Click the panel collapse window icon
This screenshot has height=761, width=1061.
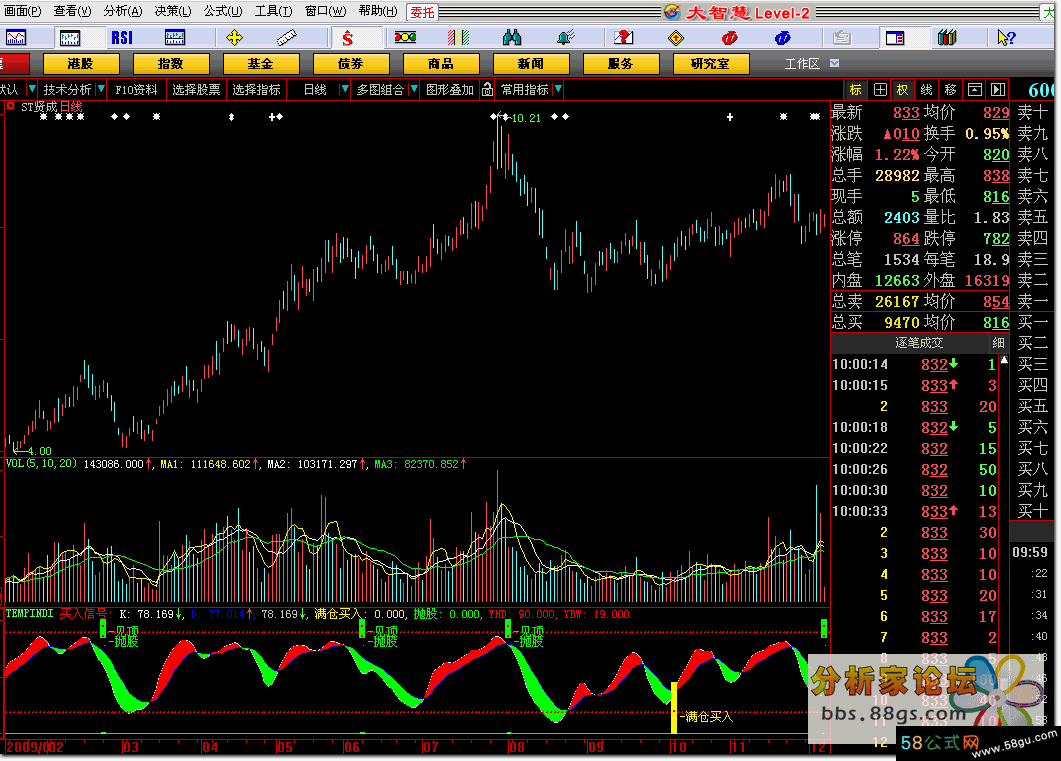974,90
